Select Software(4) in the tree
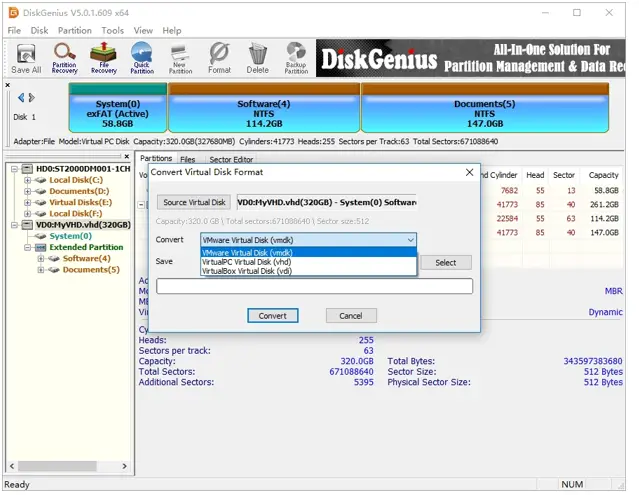The height and width of the screenshot is (495, 639). click(x=86, y=258)
